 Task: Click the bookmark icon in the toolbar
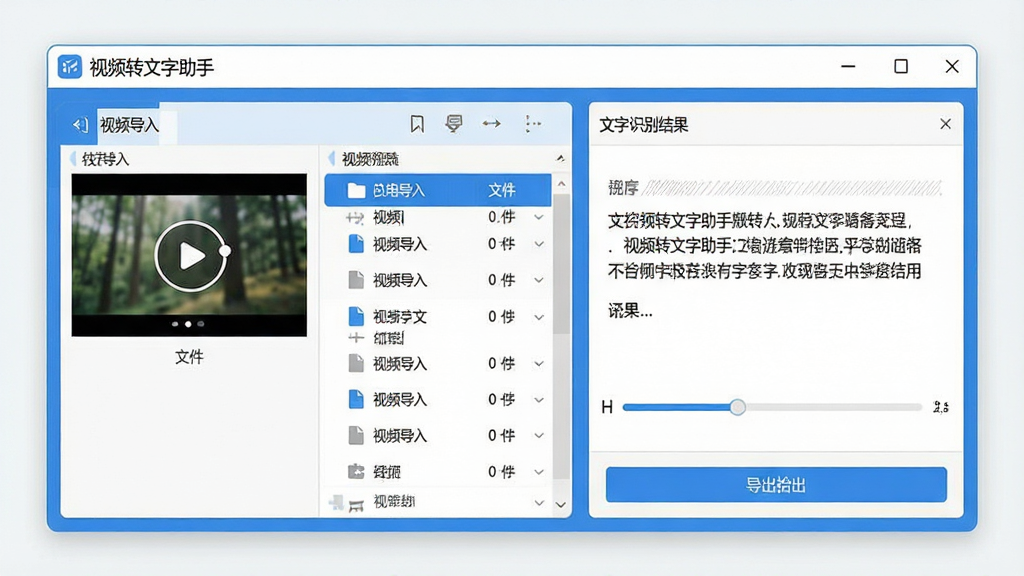point(417,123)
